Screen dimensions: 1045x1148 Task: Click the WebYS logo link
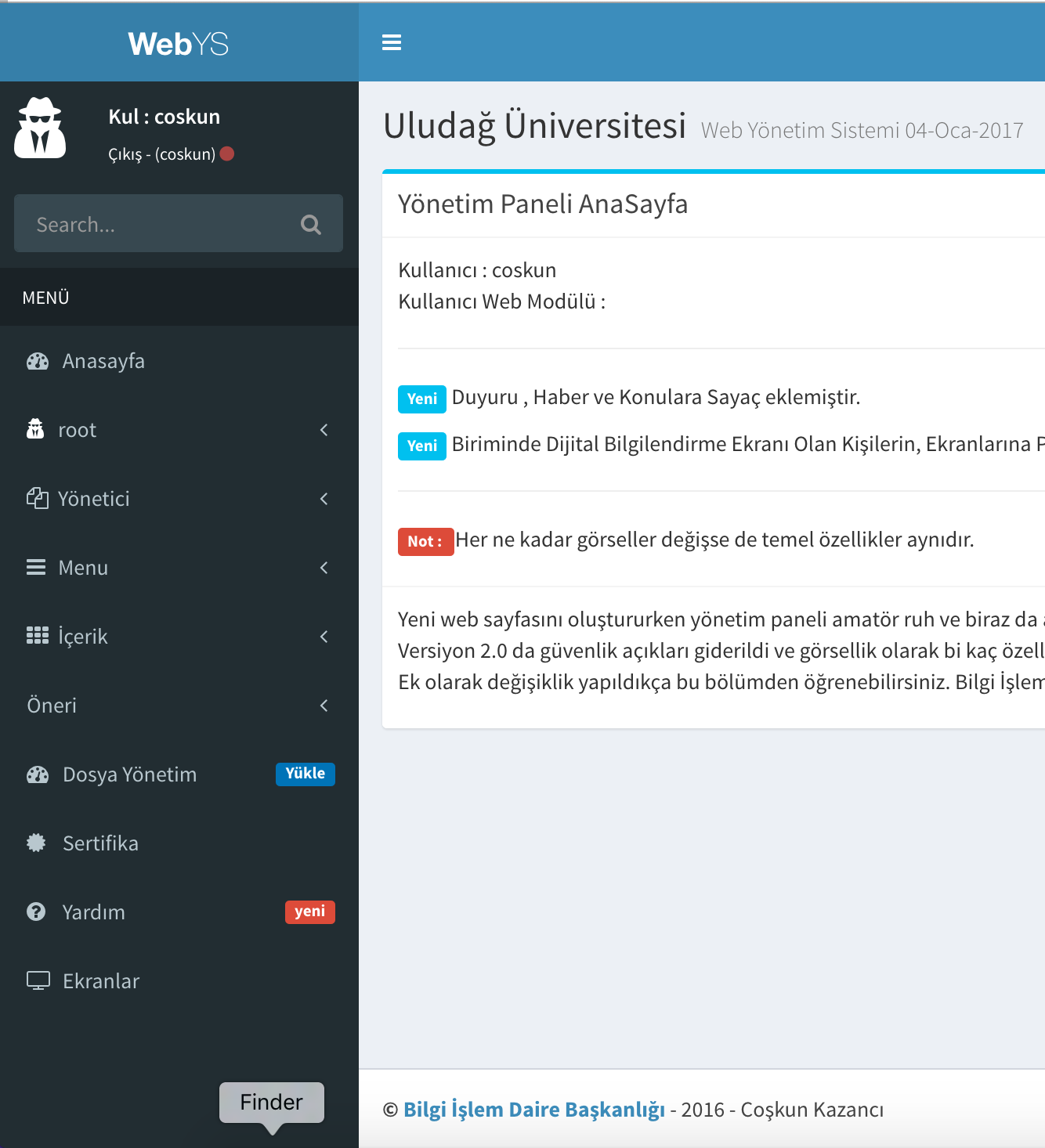click(x=179, y=44)
